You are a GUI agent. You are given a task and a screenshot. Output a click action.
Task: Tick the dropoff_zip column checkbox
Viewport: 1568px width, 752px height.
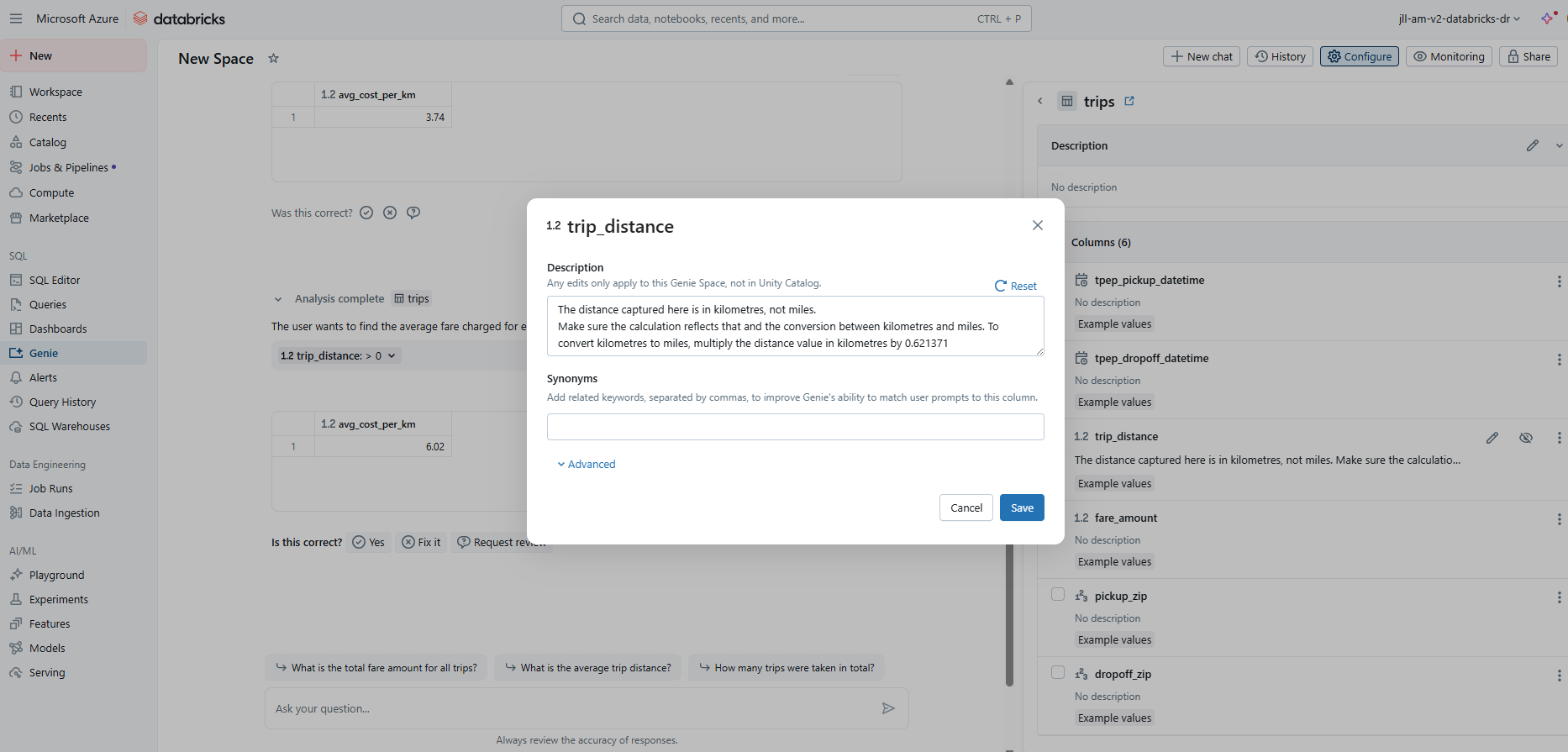pyautogui.click(x=1058, y=673)
